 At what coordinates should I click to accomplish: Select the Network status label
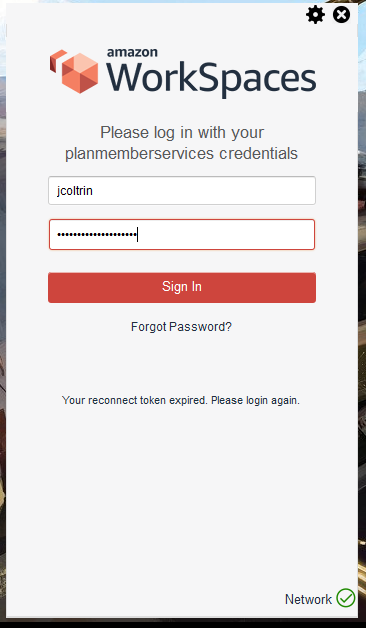coord(308,599)
